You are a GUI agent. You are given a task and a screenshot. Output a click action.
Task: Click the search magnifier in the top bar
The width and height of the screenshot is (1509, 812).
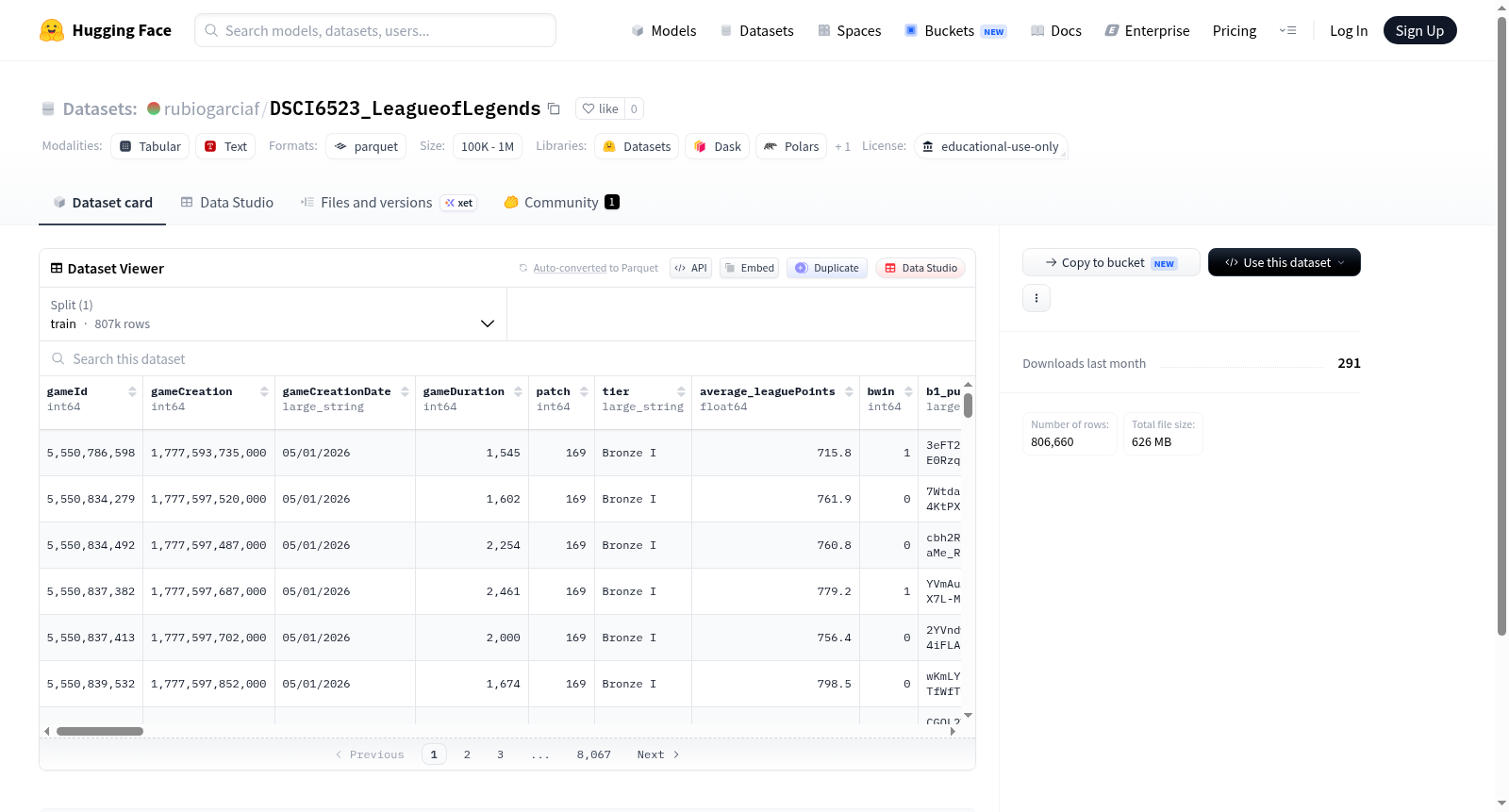click(211, 30)
